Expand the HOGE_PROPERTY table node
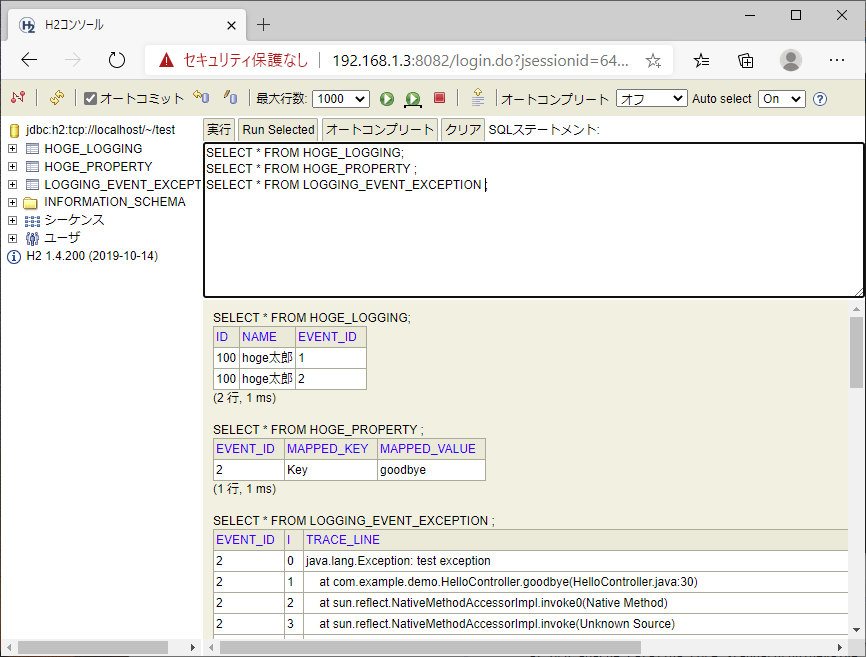866x657 pixels. (12, 167)
